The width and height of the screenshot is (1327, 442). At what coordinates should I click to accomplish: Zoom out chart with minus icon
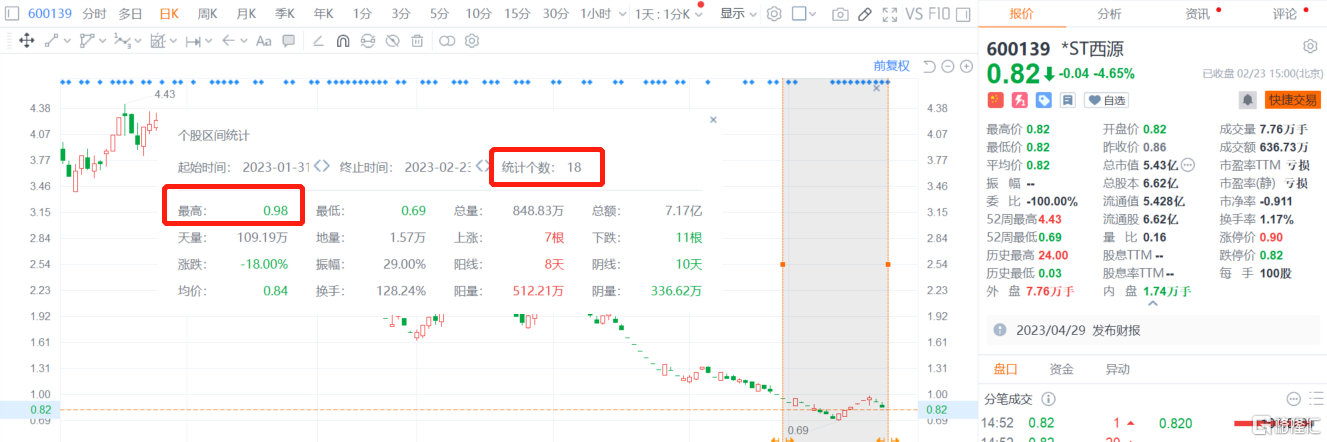click(x=948, y=66)
